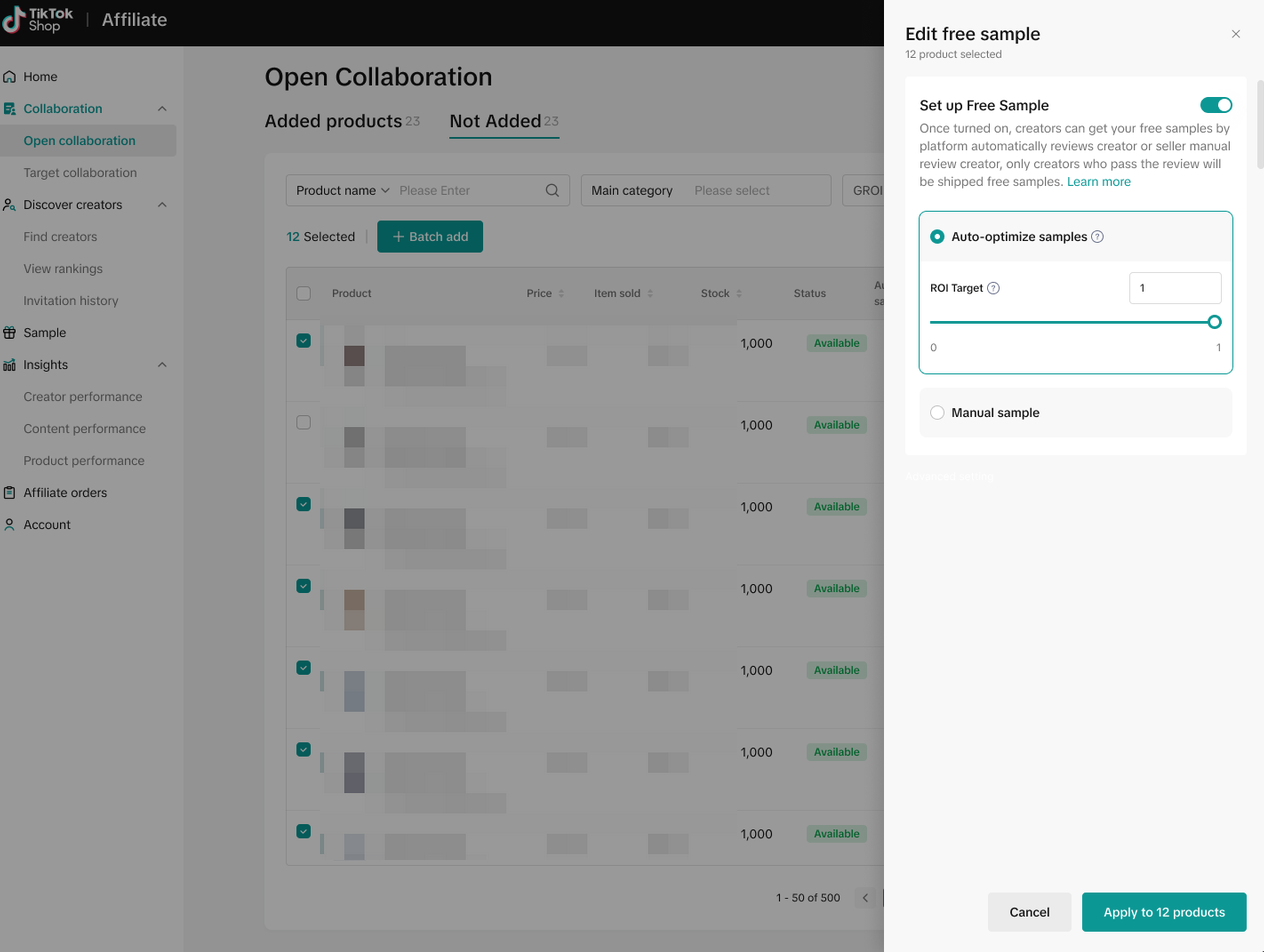Click the ROI Target info icon

pos(993,288)
